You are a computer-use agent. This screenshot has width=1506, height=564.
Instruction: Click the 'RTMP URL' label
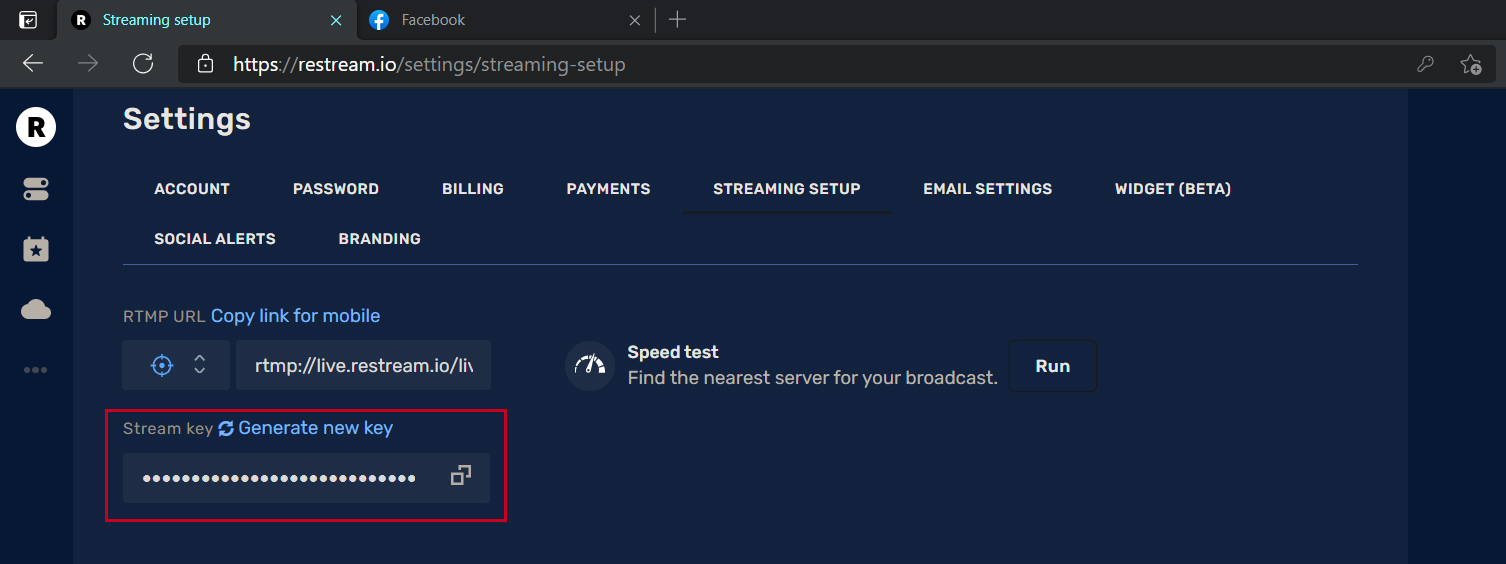click(164, 316)
